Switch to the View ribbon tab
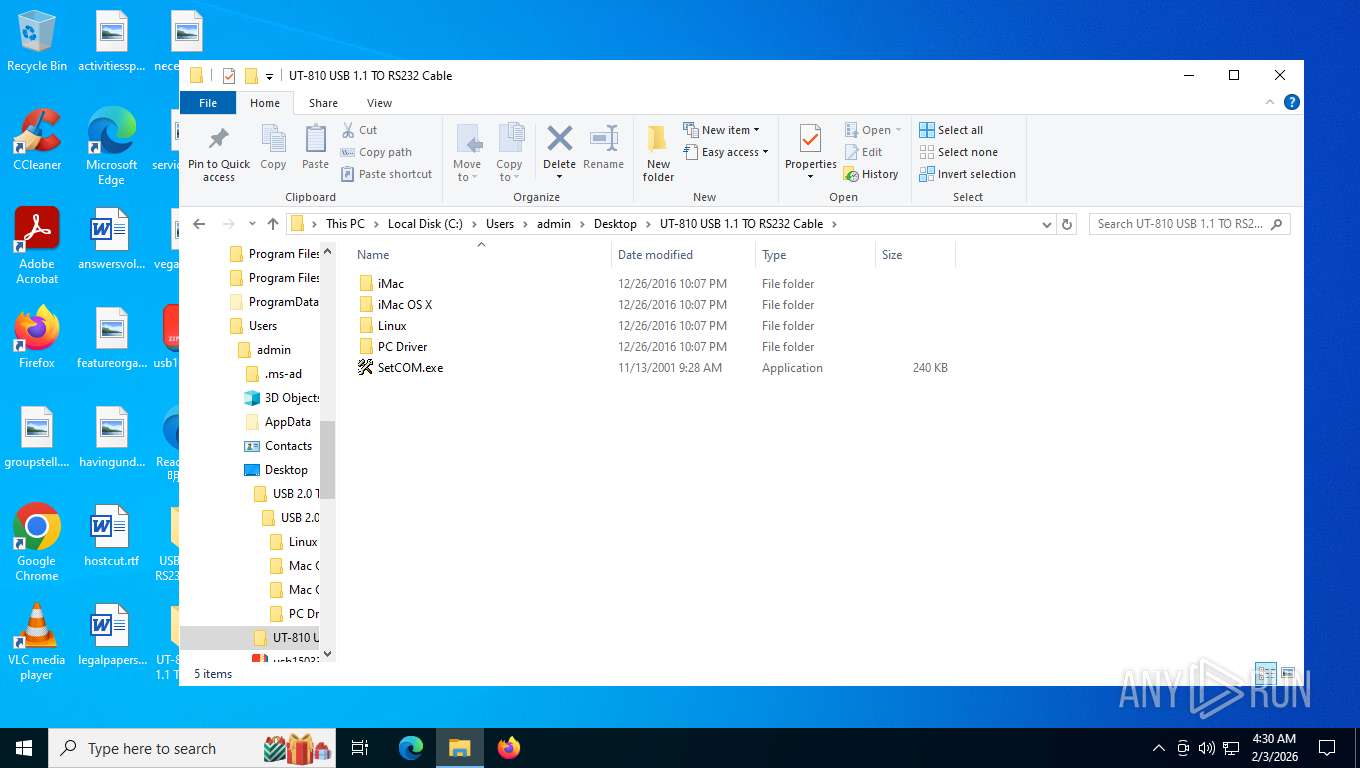The image size is (1360, 768). (x=379, y=103)
